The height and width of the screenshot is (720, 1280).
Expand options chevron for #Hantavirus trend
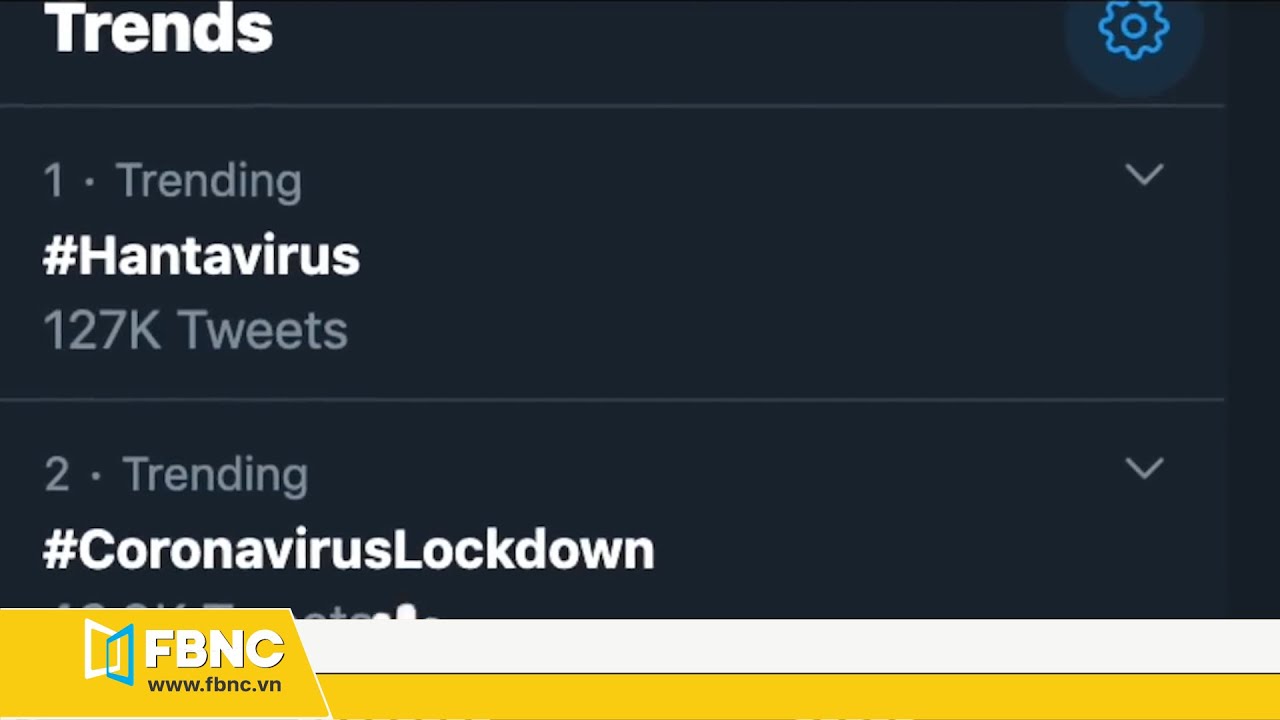(1144, 175)
